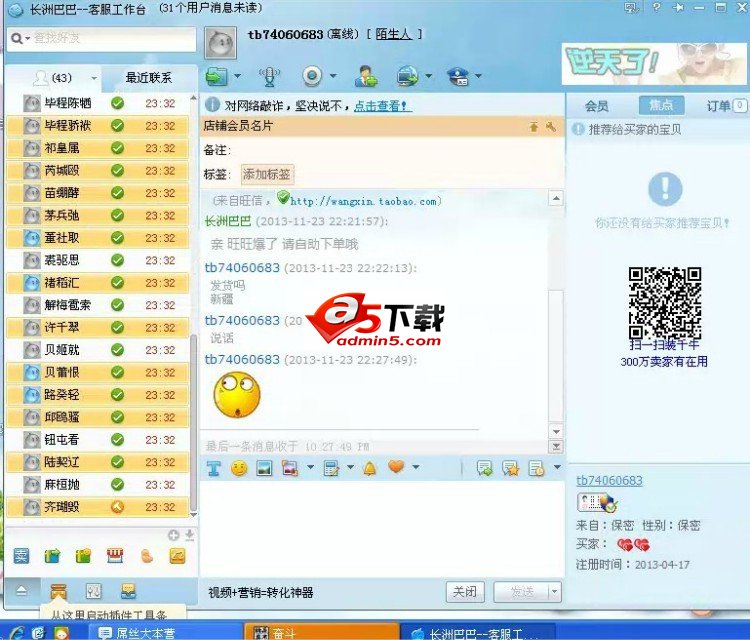Screen dimensions: 750x640
Task: Click in the message input area
Action: pyautogui.click(x=381, y=528)
